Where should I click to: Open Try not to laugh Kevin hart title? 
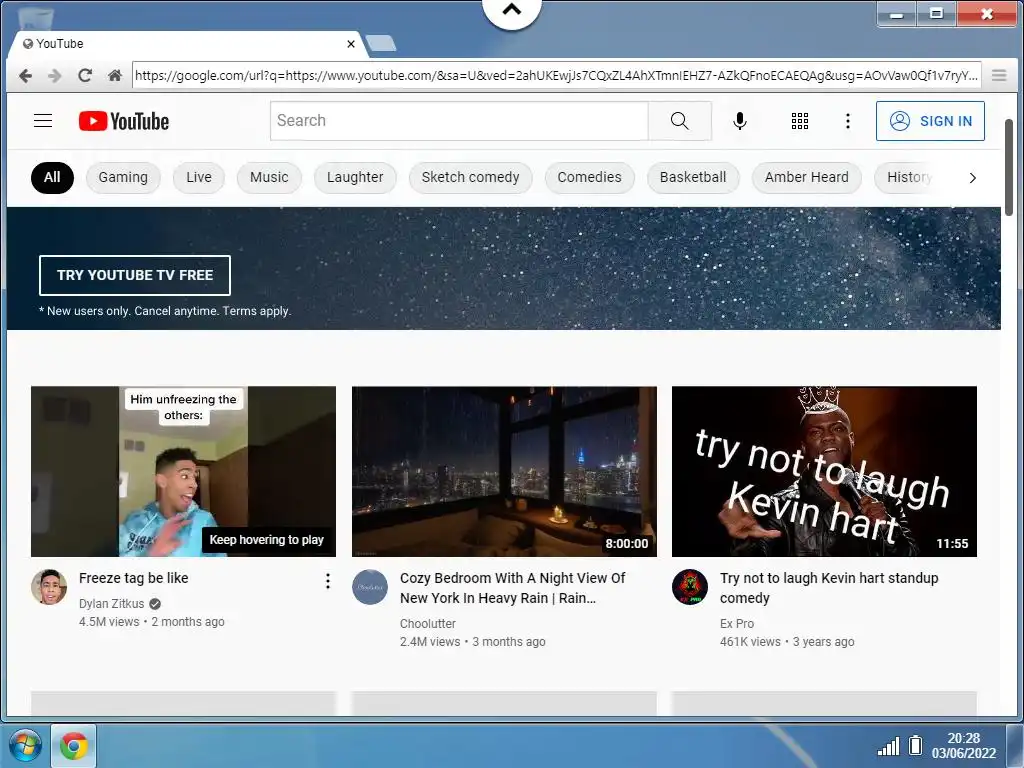click(x=829, y=588)
